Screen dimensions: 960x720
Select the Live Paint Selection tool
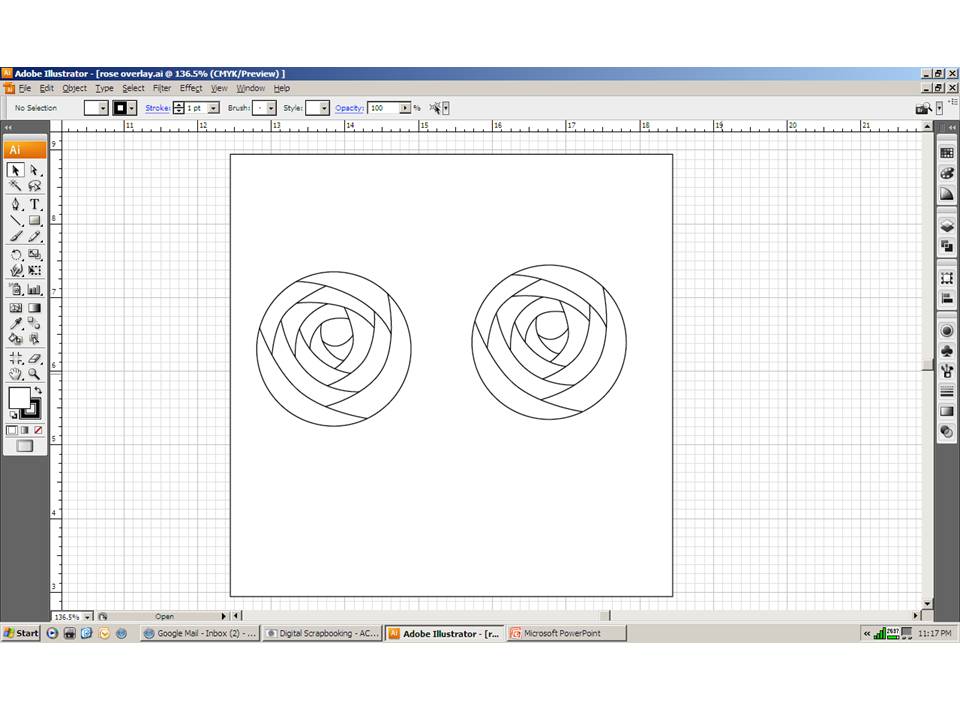(x=34, y=339)
